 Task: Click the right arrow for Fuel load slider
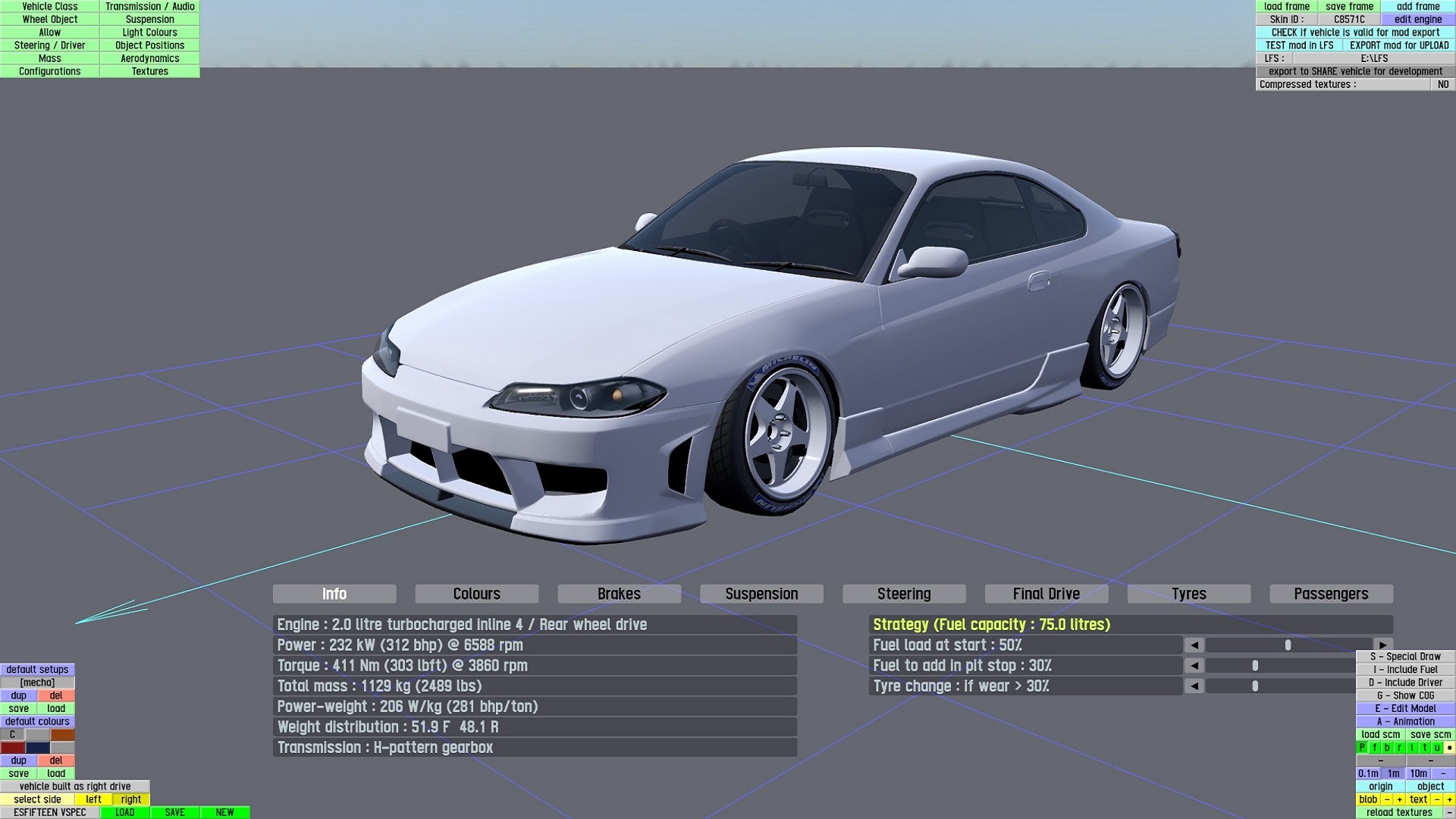[1384, 645]
